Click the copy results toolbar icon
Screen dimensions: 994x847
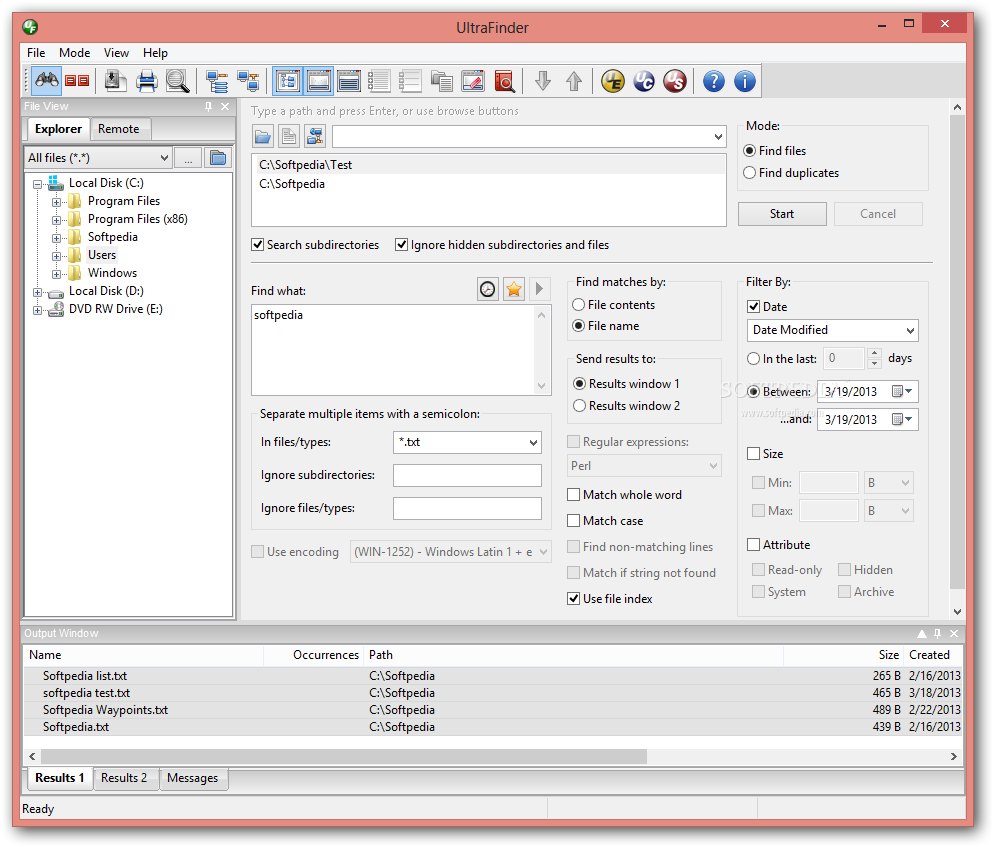pos(441,81)
